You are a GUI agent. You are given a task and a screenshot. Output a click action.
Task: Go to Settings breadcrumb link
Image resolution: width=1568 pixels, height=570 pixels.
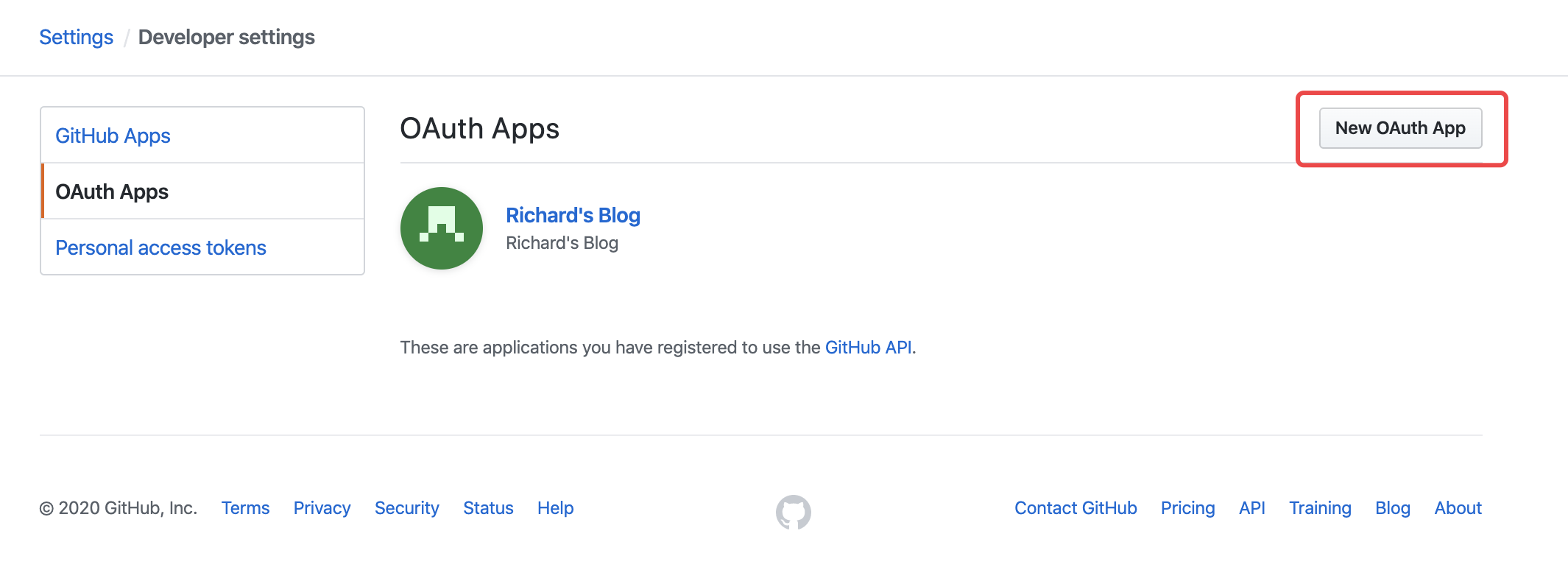coord(77,37)
